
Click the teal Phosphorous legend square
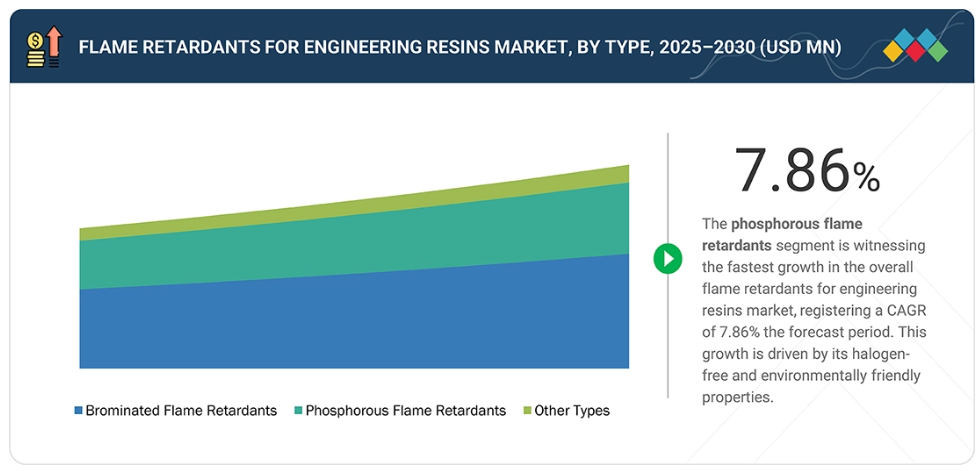tap(298, 411)
